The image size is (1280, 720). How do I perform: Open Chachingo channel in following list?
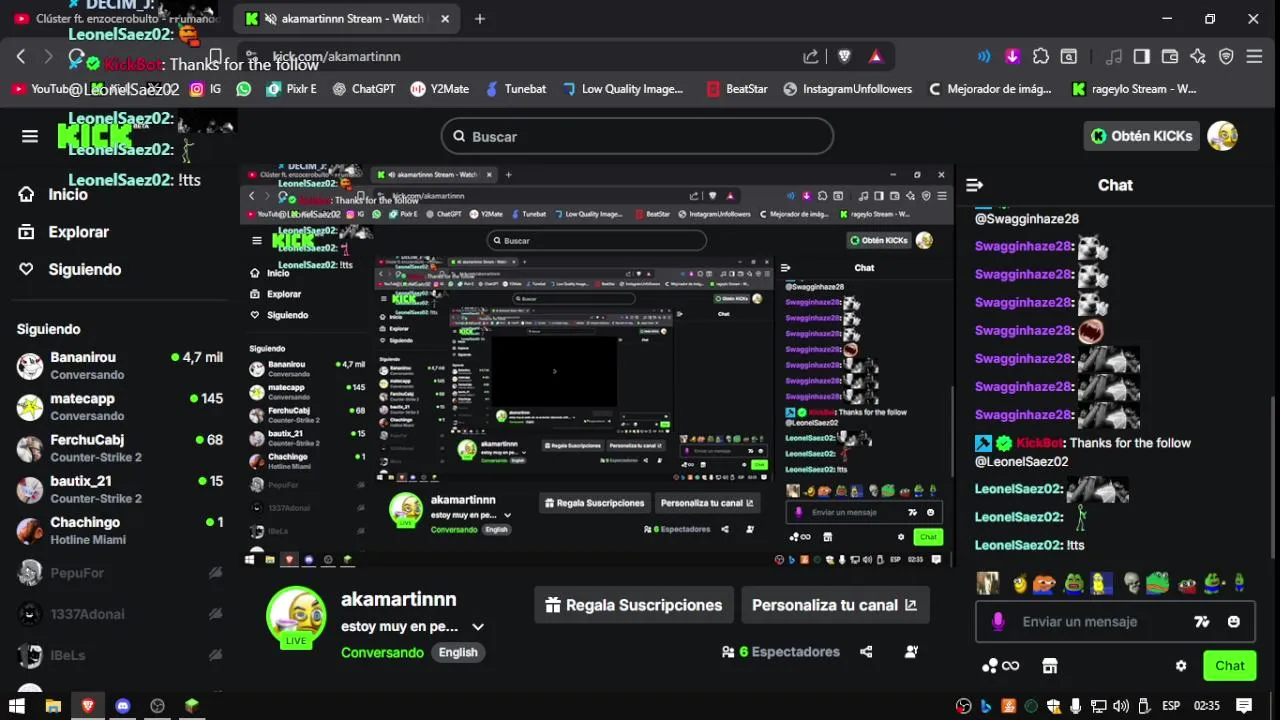point(120,530)
